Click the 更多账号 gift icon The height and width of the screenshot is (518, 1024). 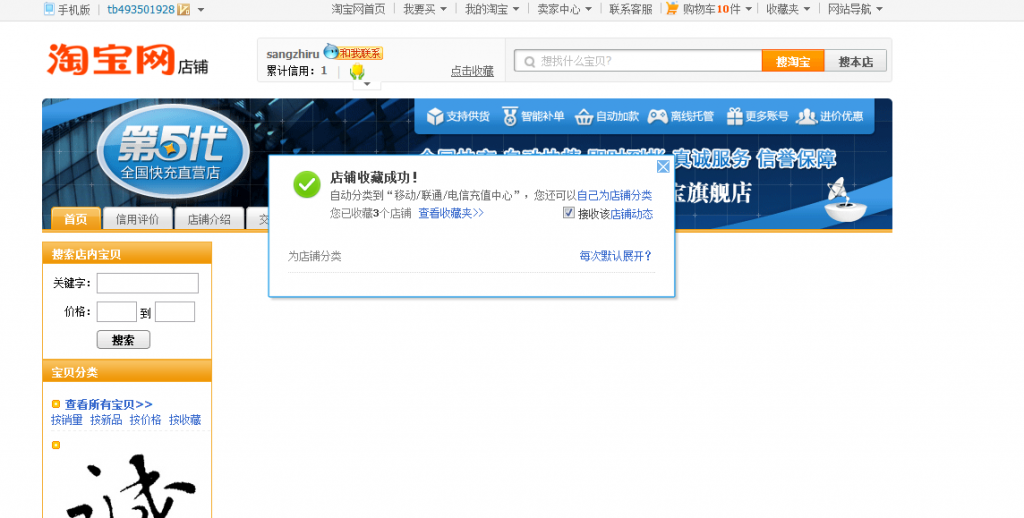(x=735, y=116)
